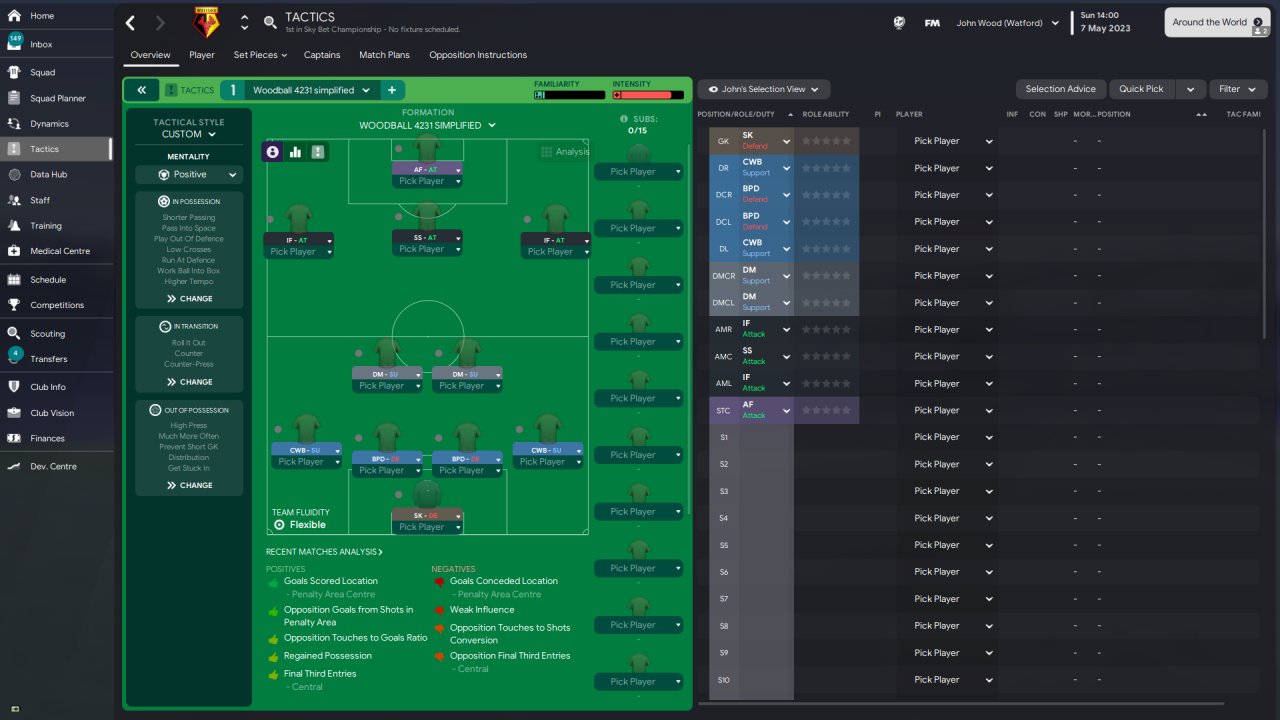Open the team selector up-down arrows

click(244, 22)
